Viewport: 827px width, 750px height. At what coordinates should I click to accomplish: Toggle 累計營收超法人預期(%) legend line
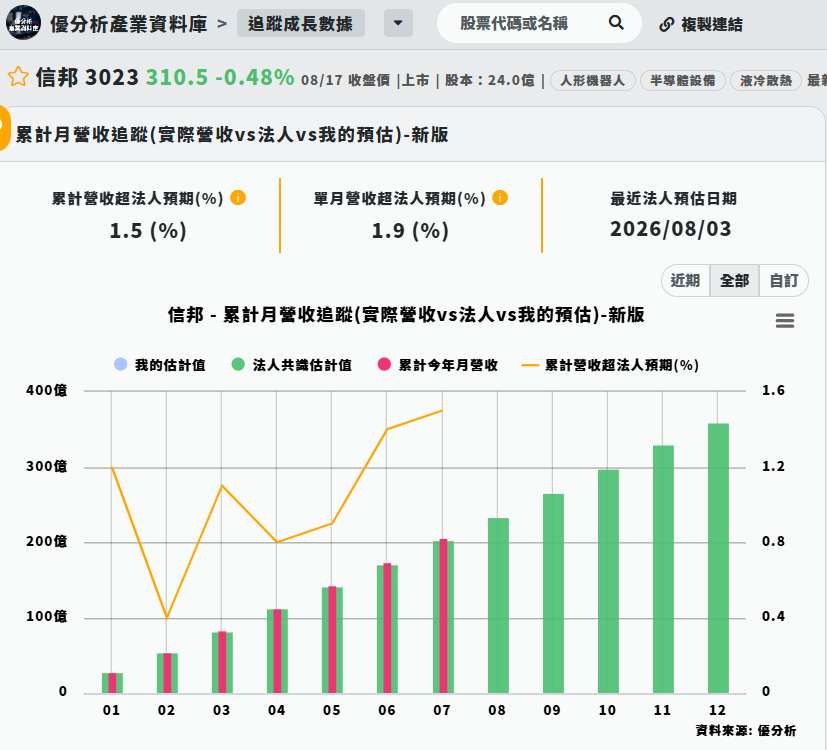[x=610, y=365]
